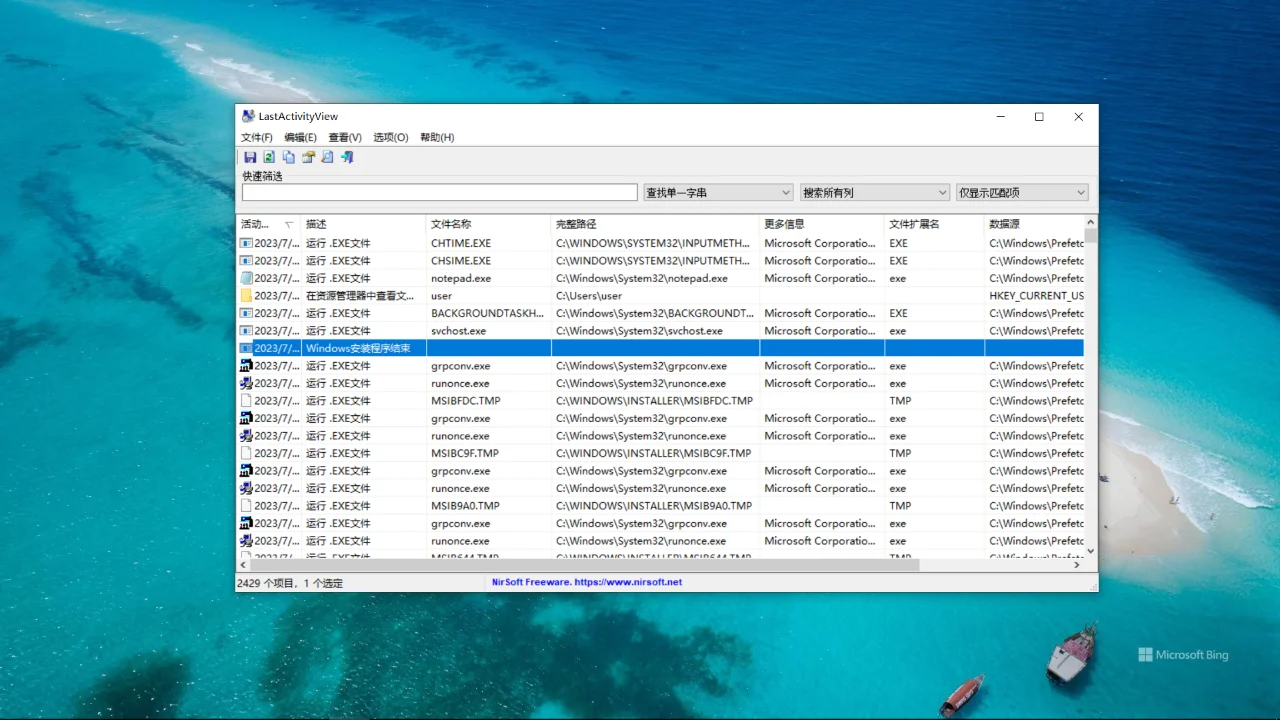Sort by the 完整路径 column header
Viewport: 1280px width, 720px height.
(x=655, y=224)
